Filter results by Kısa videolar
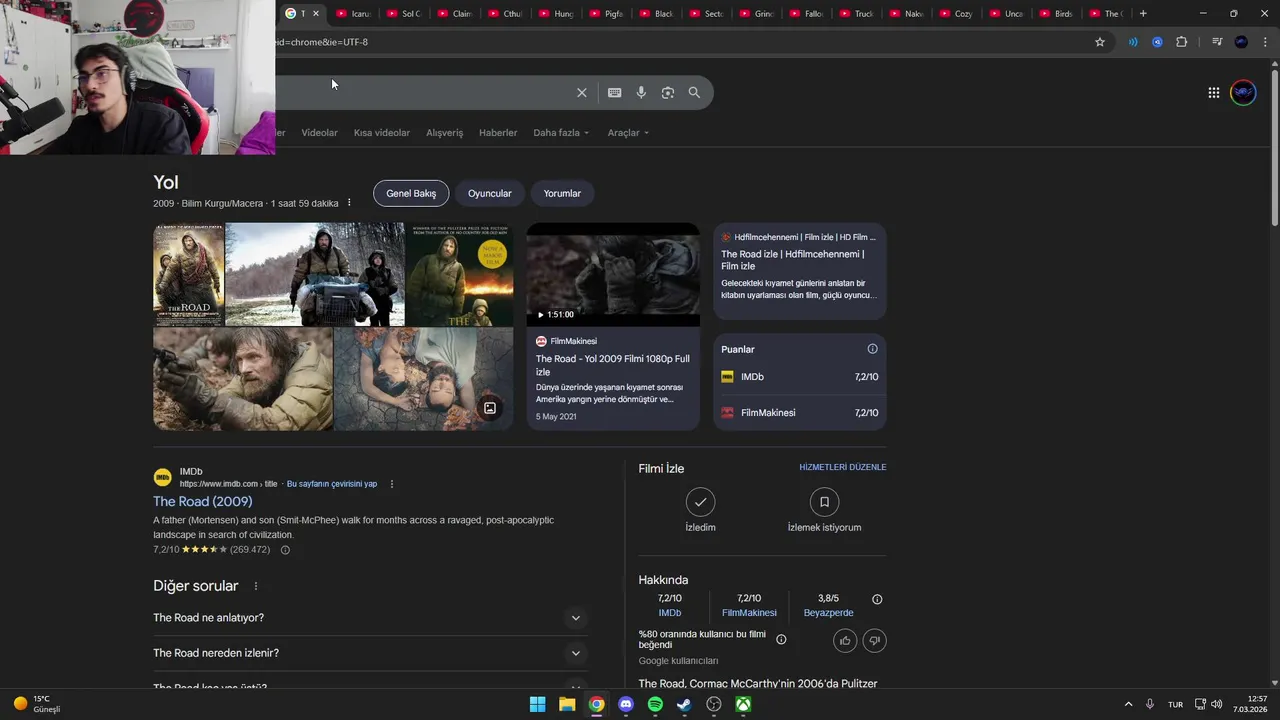1280x720 pixels. [382, 133]
